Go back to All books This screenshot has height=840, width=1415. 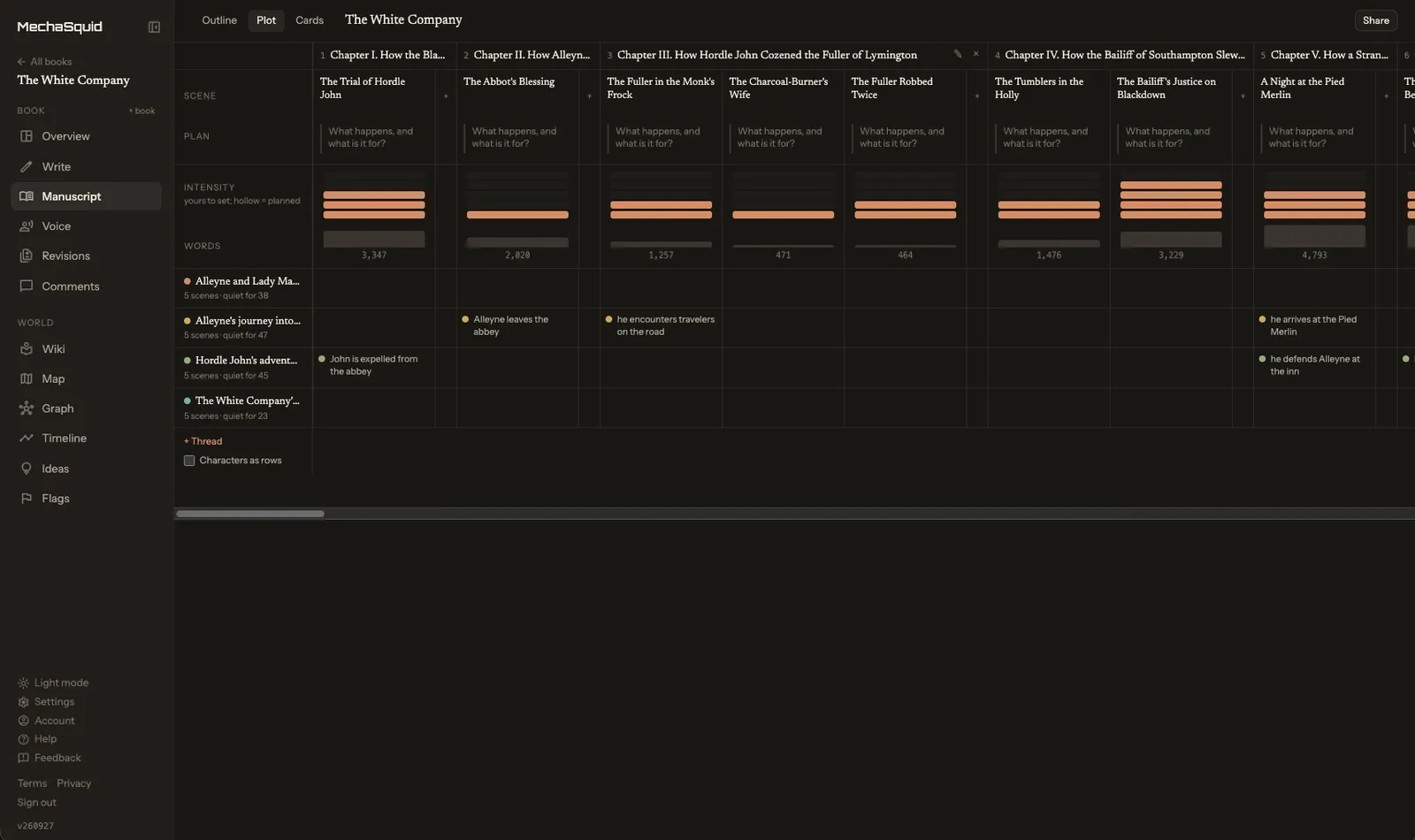coord(44,62)
